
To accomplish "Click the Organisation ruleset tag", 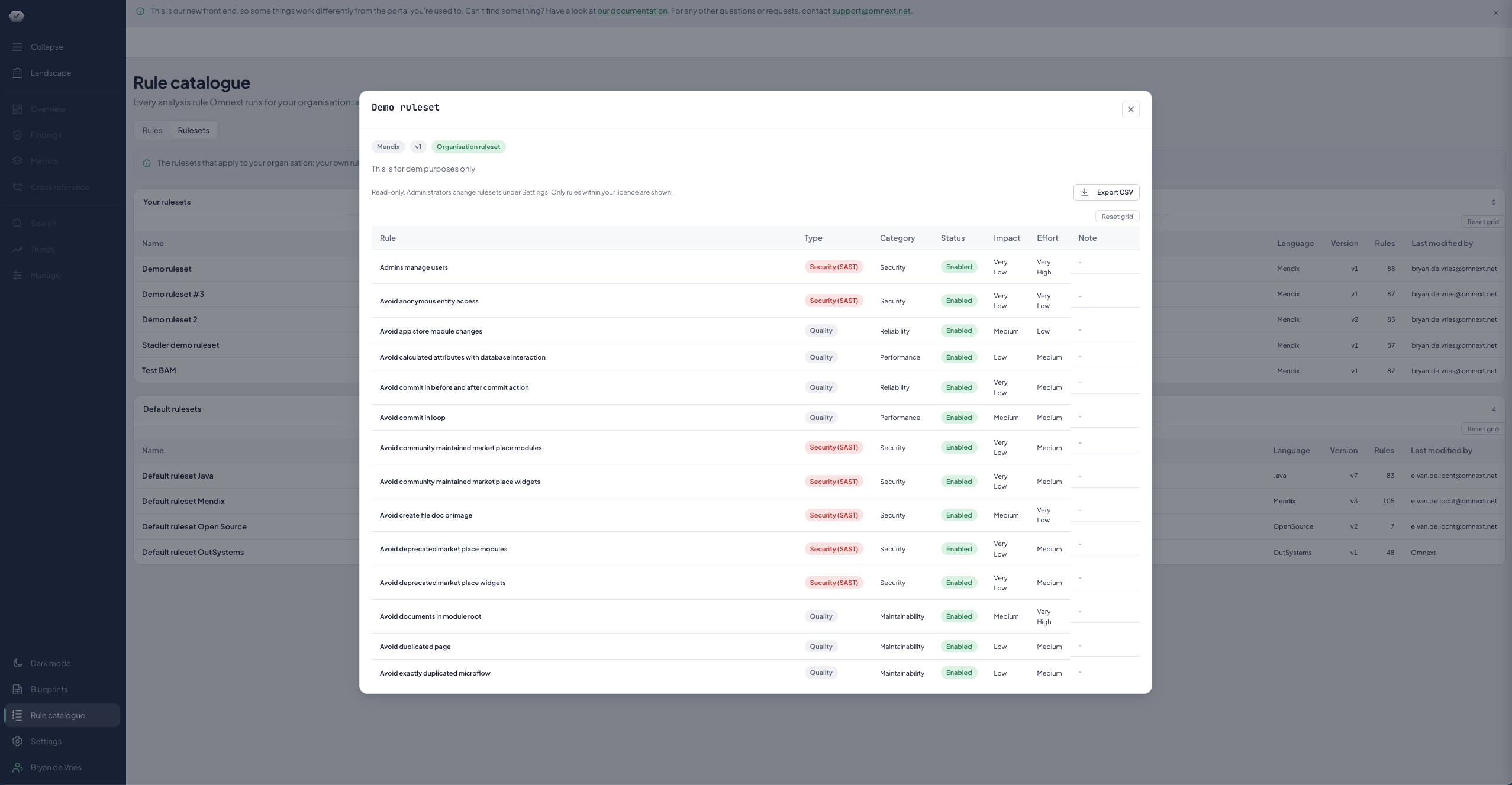I will coord(468,147).
